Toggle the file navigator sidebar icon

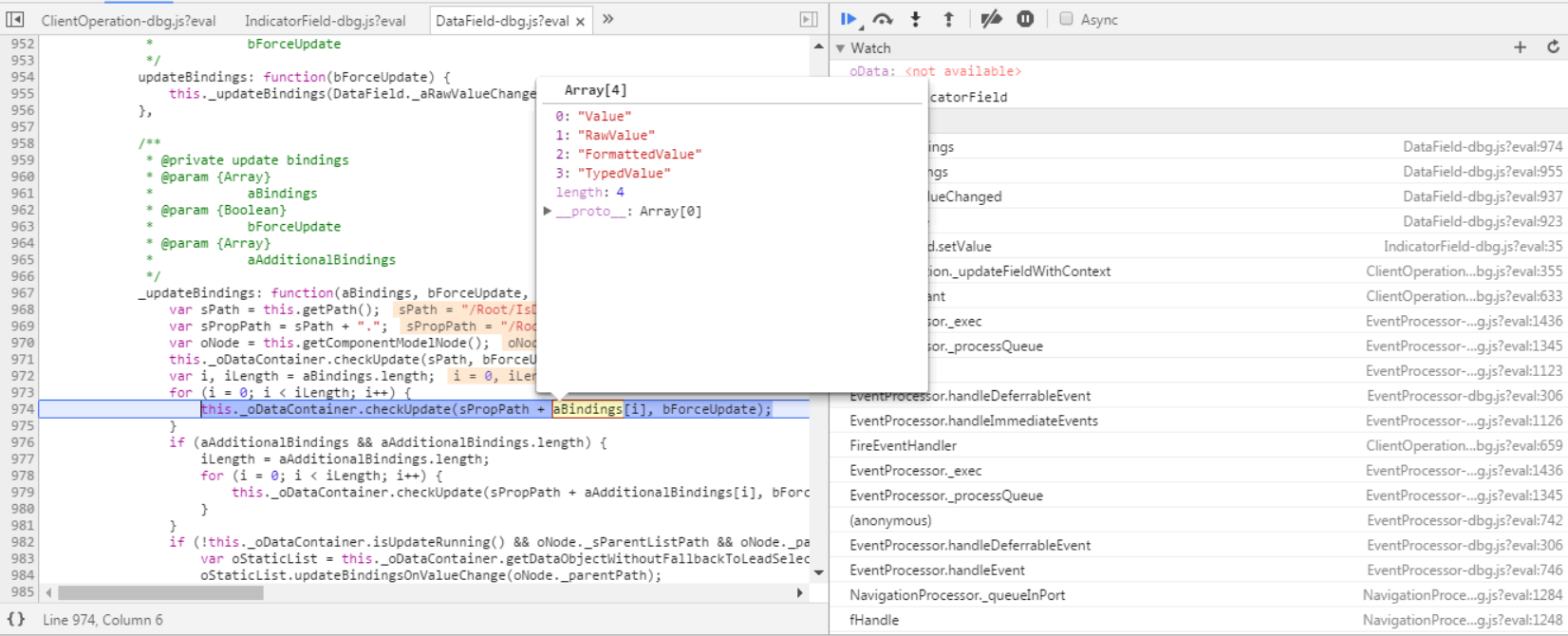point(14,19)
